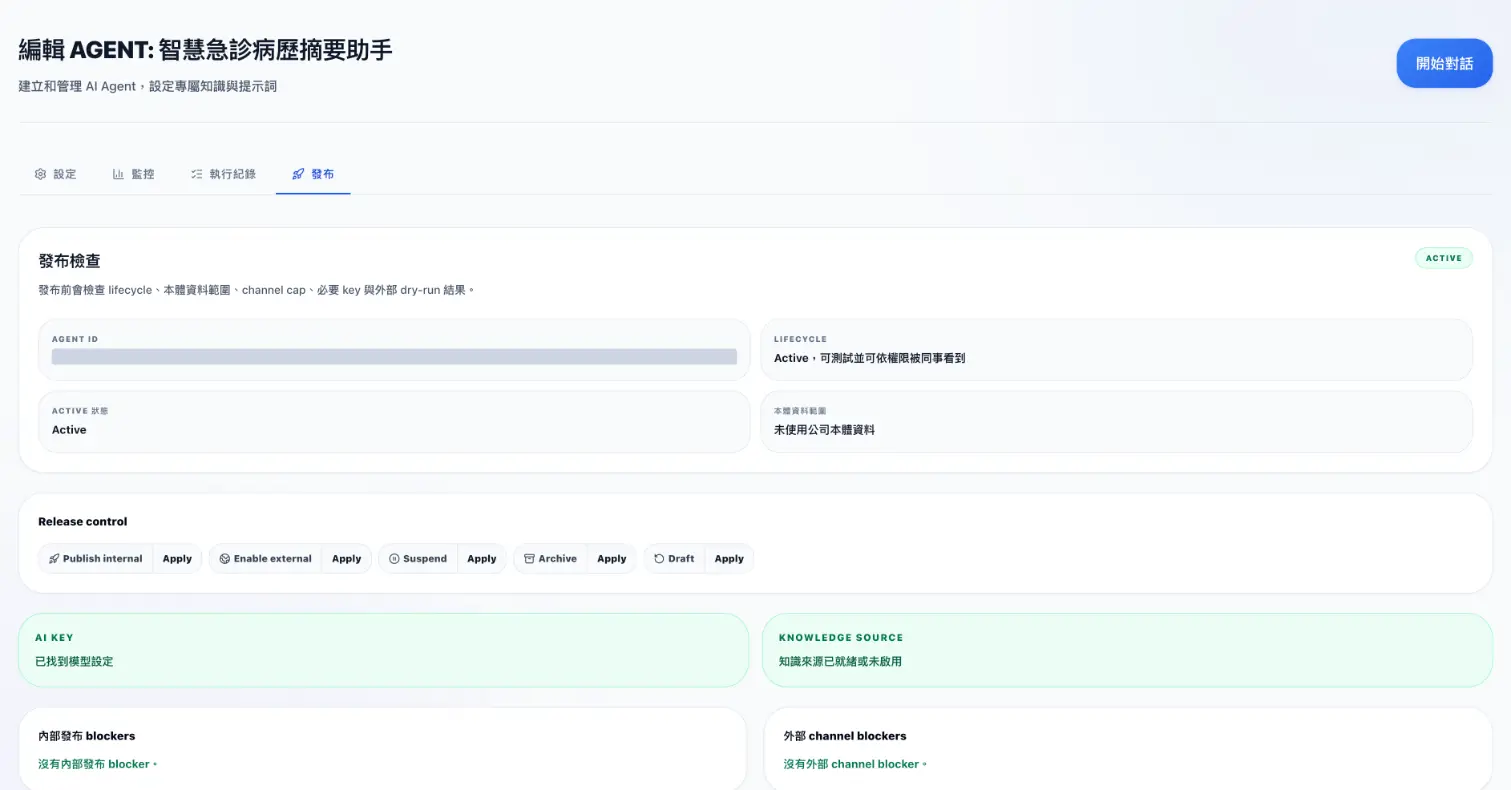Click the 發布檢查 section heading
Viewport: 1511px width, 790px height.
(x=69, y=261)
